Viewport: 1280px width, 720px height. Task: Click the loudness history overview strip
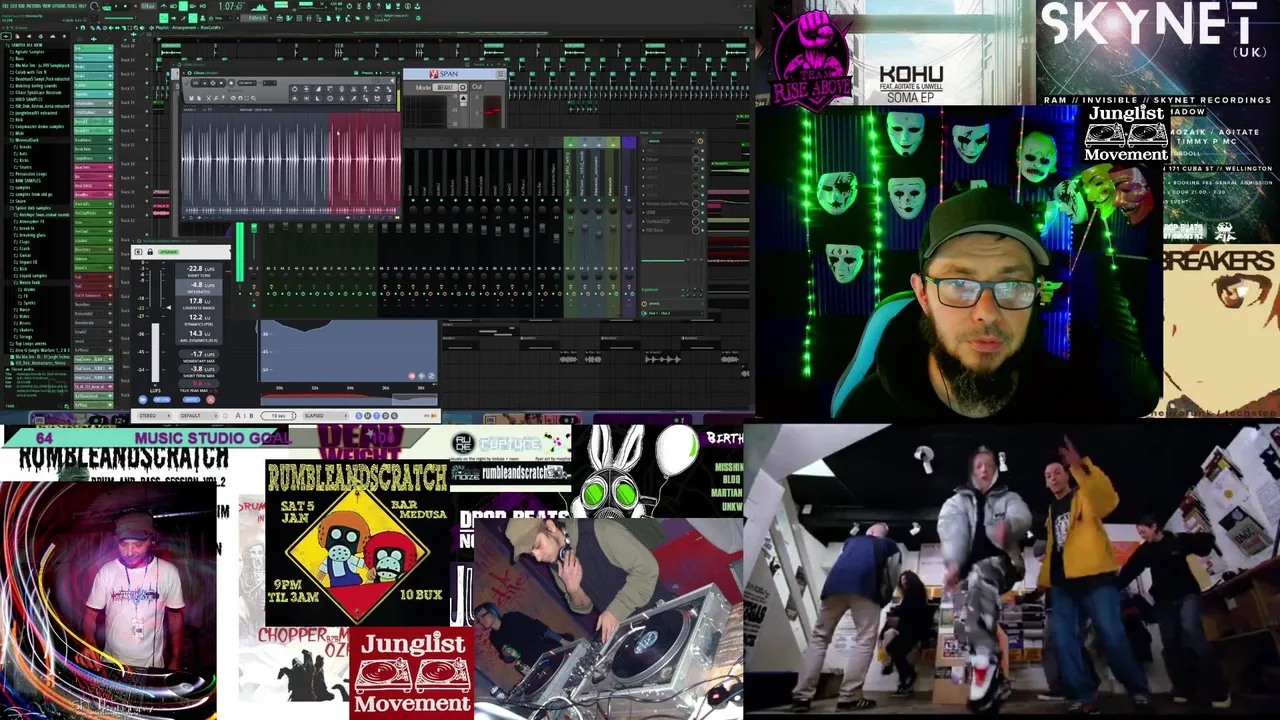coord(349,399)
